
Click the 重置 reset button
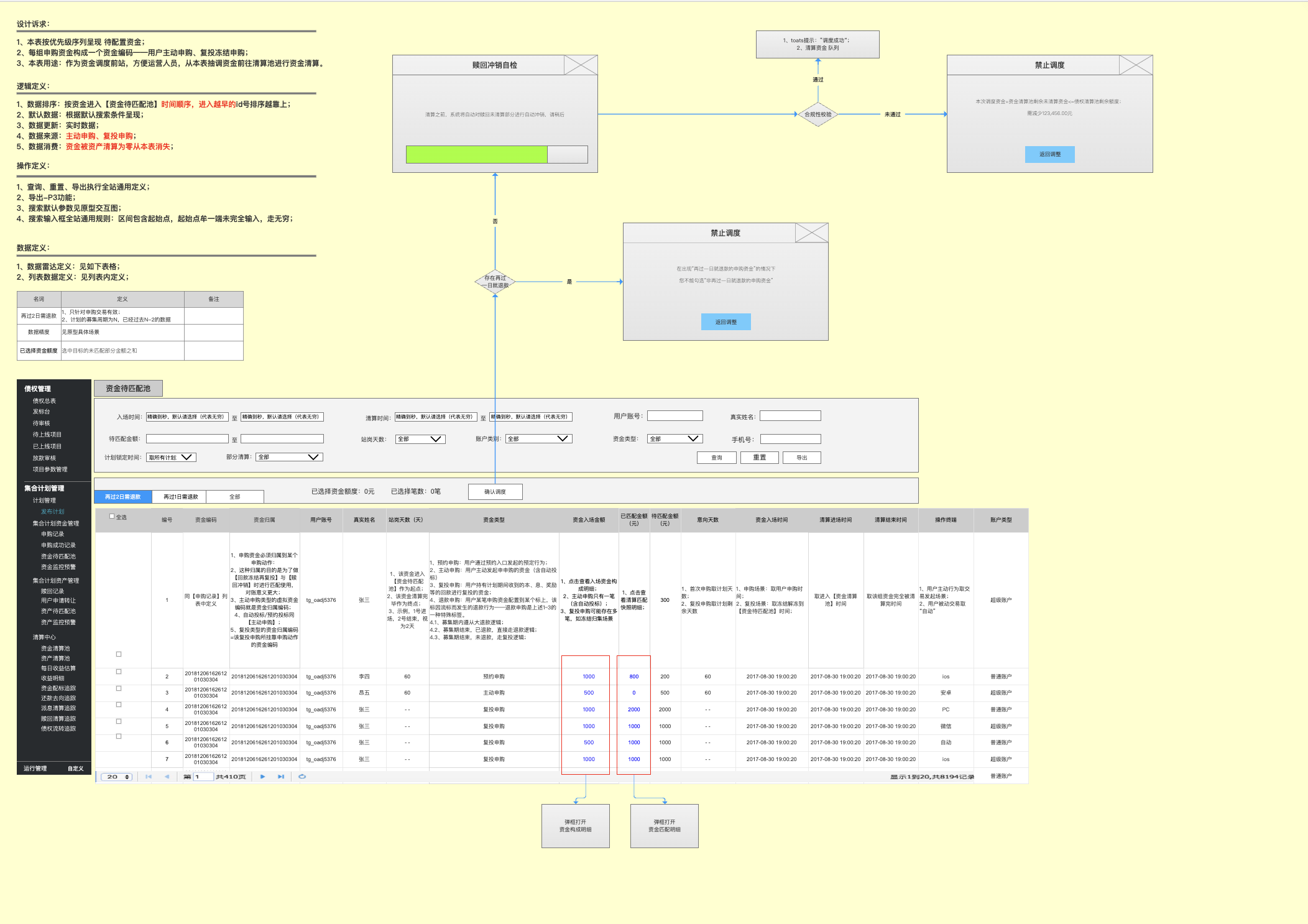759,458
